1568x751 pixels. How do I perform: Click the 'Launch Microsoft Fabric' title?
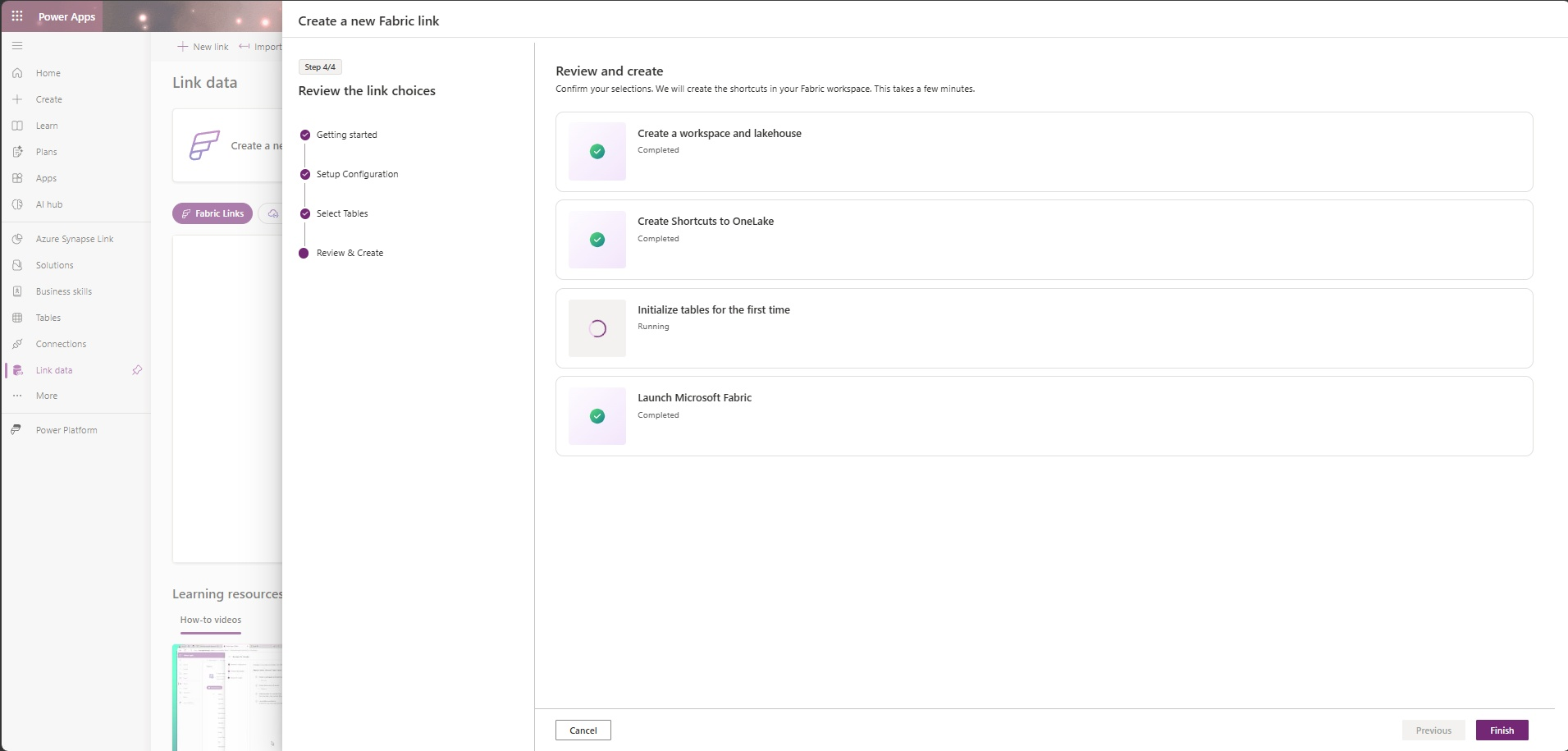click(x=695, y=398)
